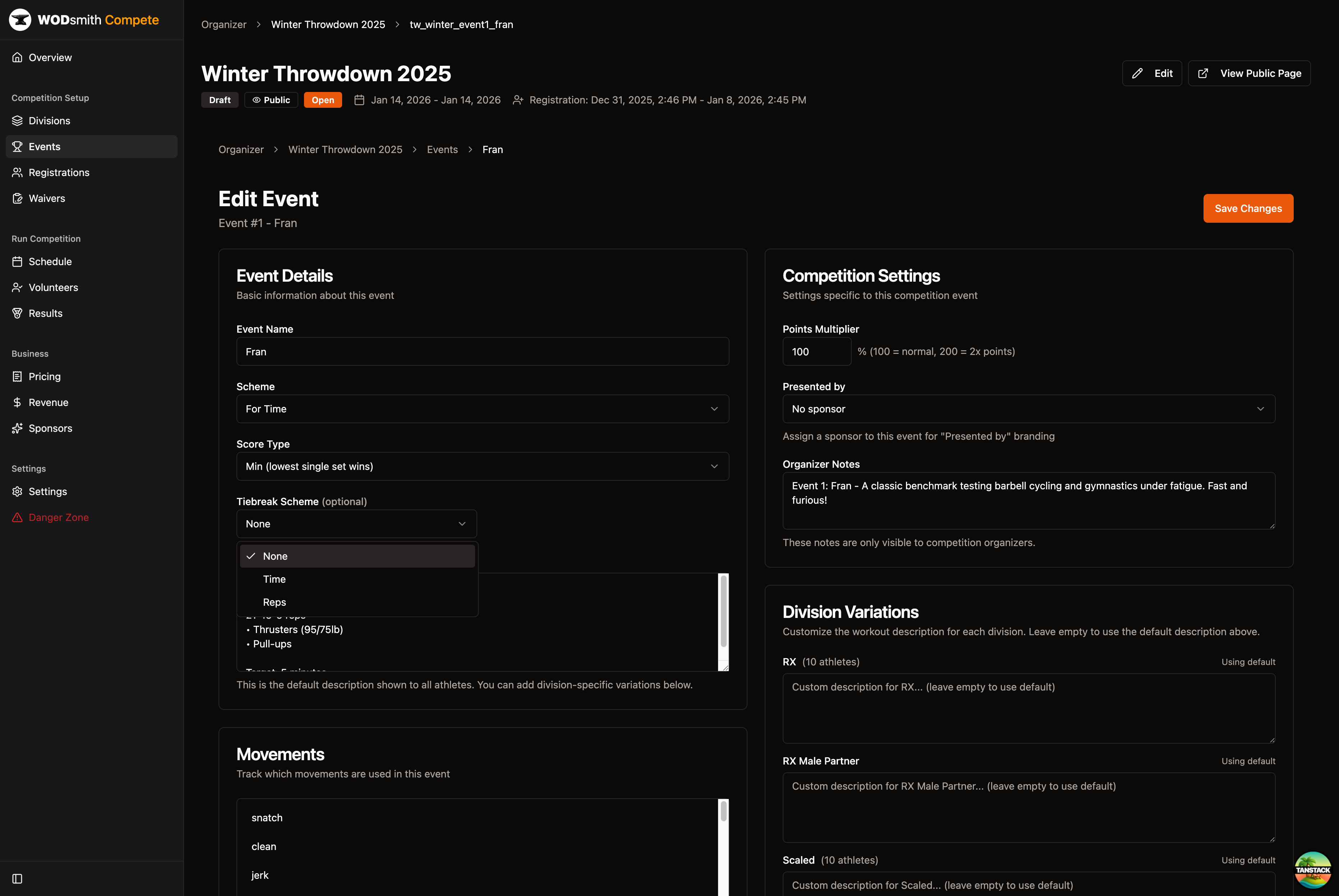Open the Score Type dropdown
Screen dimensions: 1339x896
click(482, 466)
